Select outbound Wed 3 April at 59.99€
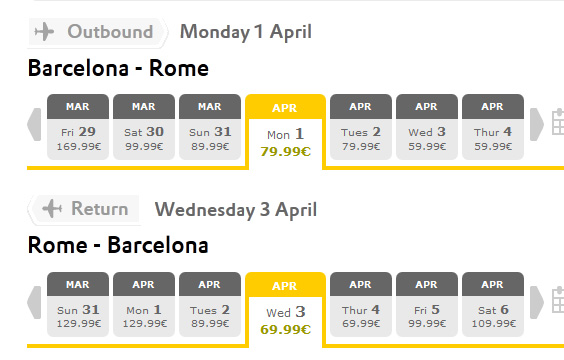564x360 pixels. pyautogui.click(x=427, y=127)
